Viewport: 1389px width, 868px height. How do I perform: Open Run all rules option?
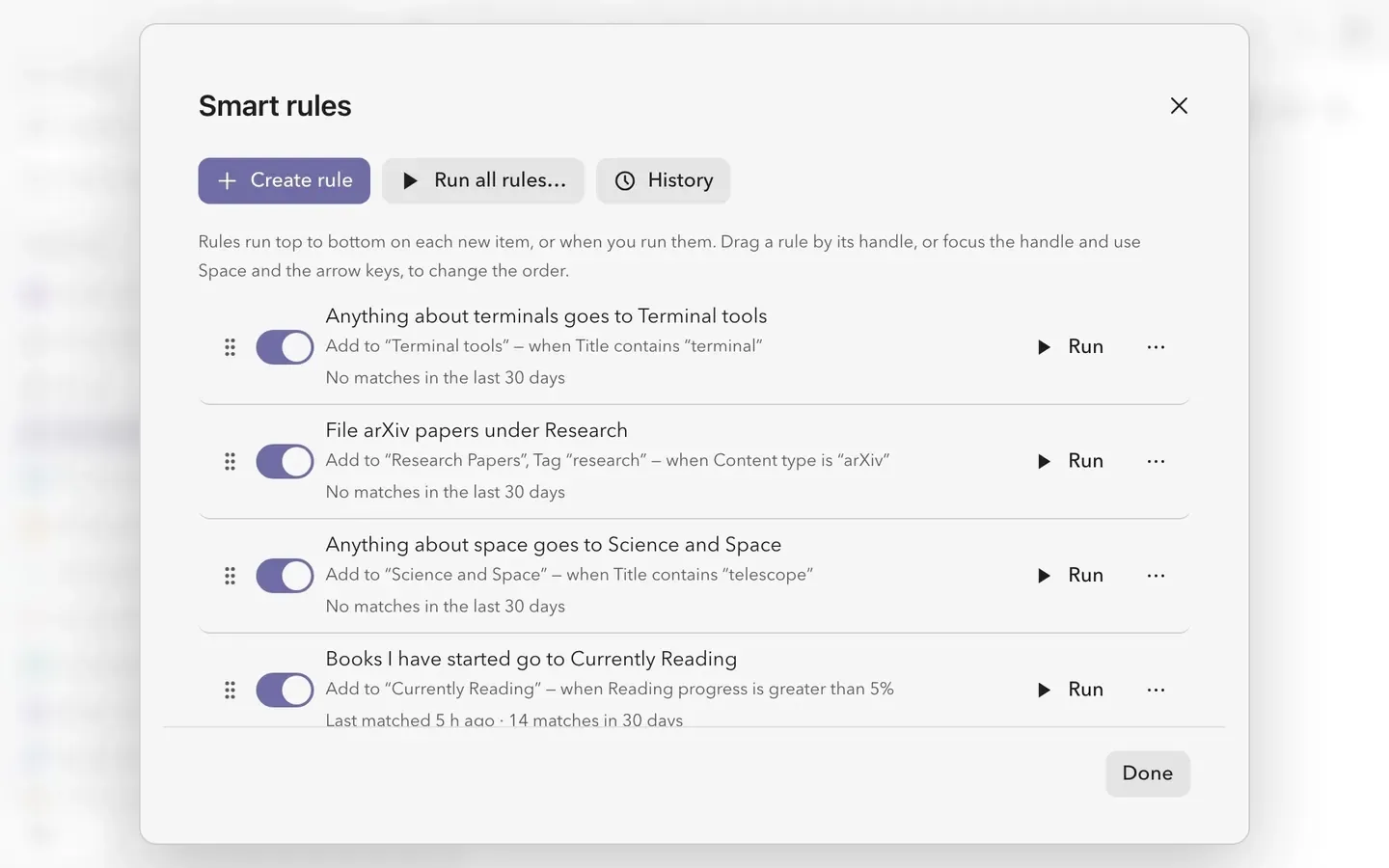483,180
